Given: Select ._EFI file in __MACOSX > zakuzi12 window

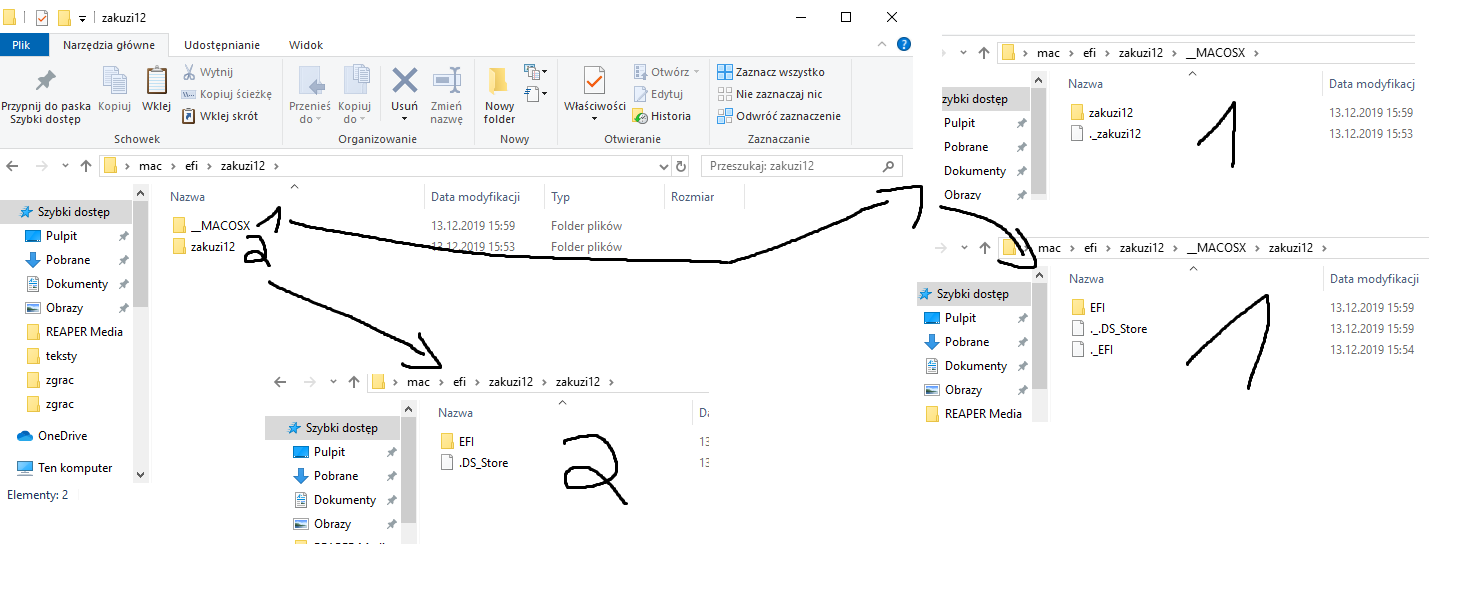Looking at the screenshot, I should coord(1092,350).
